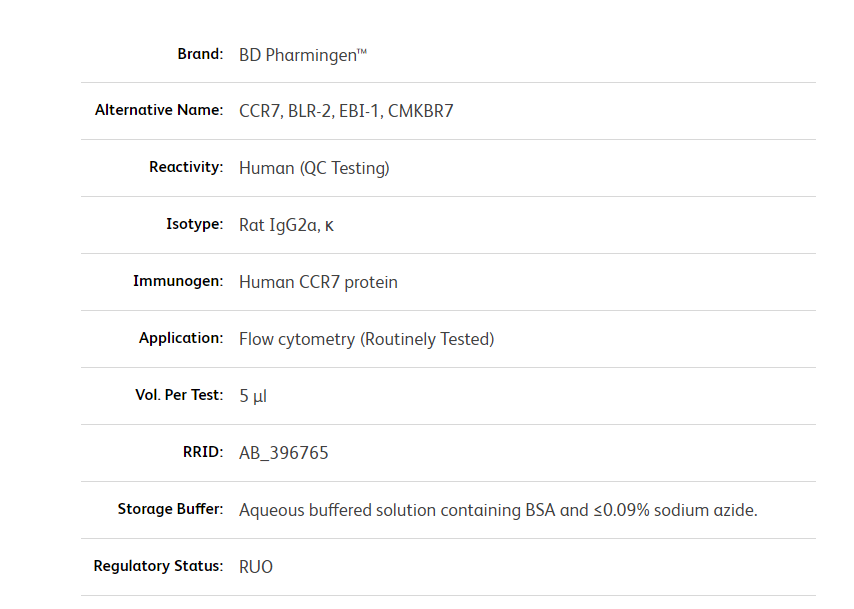Click the Storage Buffer label
This screenshot has width=854, height=609.
pos(170,509)
